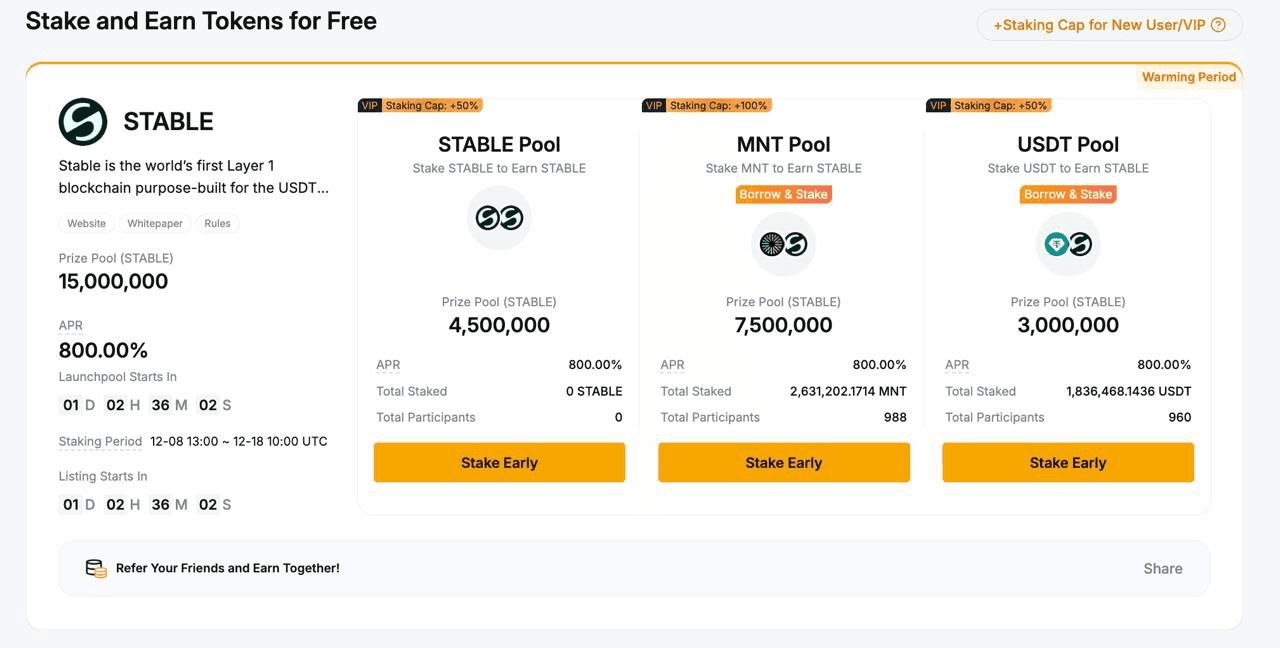This screenshot has height=648, width=1280.
Task: Click the Warming Period status label
Action: pos(1188,77)
